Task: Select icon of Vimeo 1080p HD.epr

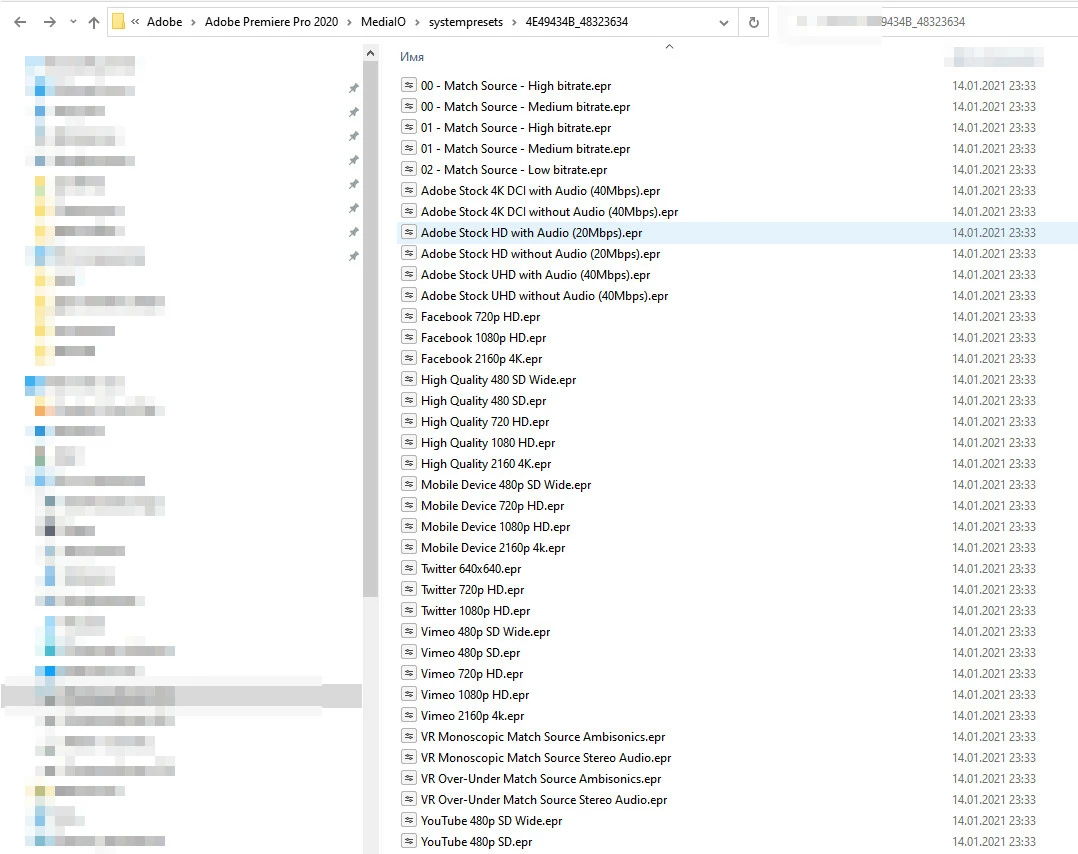Action: point(408,694)
